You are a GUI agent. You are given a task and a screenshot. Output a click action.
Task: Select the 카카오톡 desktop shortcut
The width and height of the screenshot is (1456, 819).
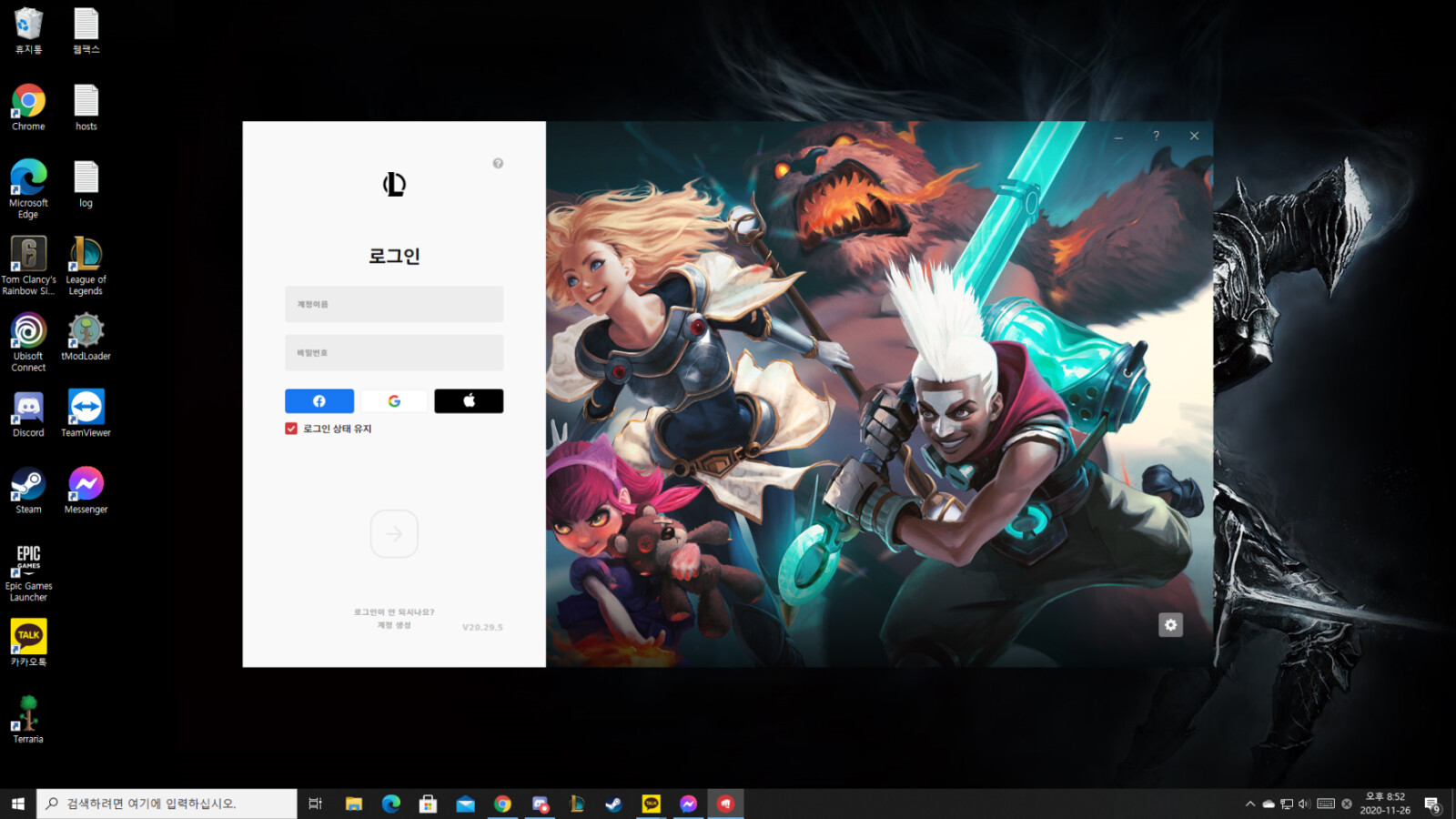point(28,643)
